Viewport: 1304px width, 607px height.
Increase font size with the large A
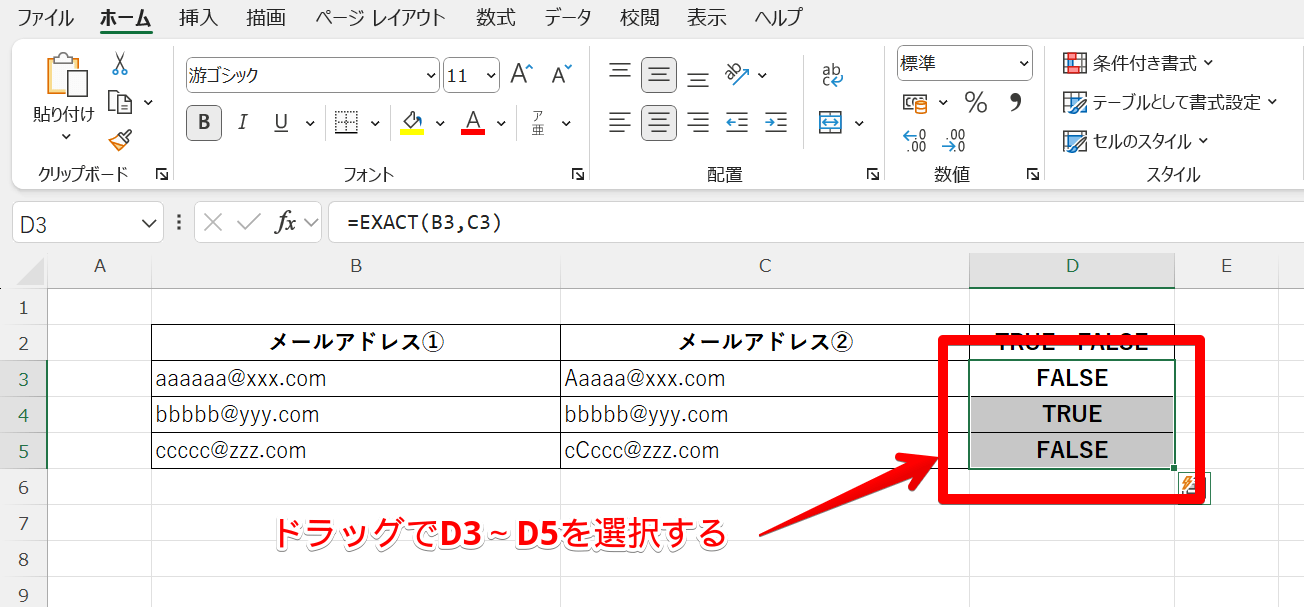pos(522,74)
